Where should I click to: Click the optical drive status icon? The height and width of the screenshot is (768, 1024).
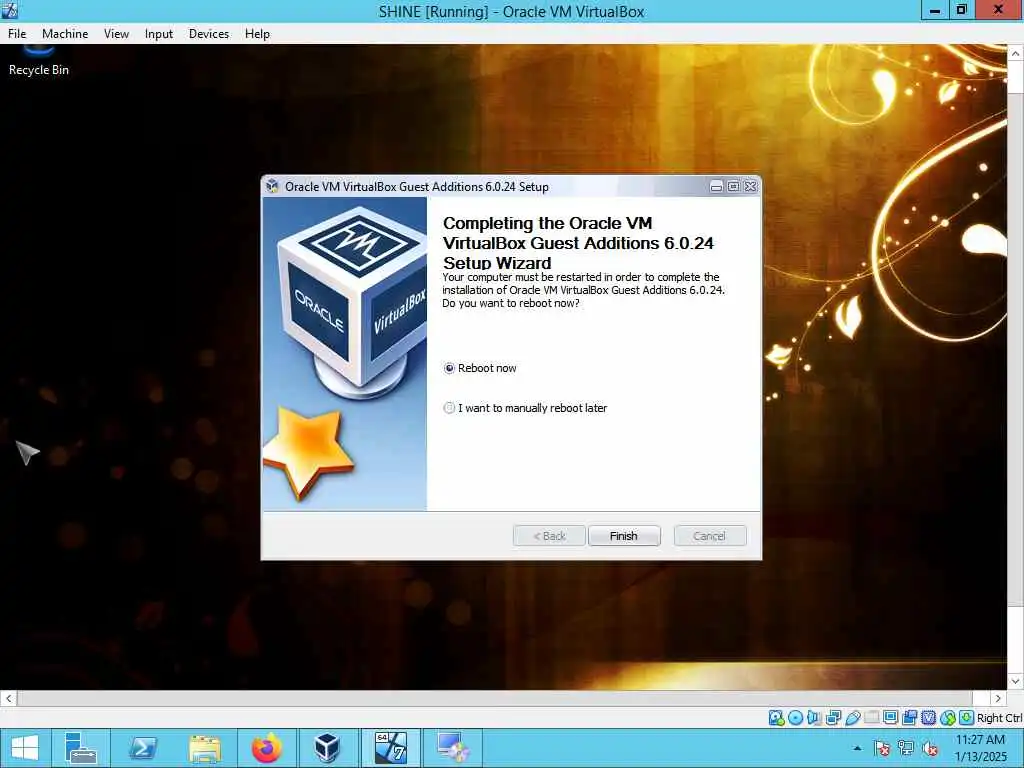[795, 718]
